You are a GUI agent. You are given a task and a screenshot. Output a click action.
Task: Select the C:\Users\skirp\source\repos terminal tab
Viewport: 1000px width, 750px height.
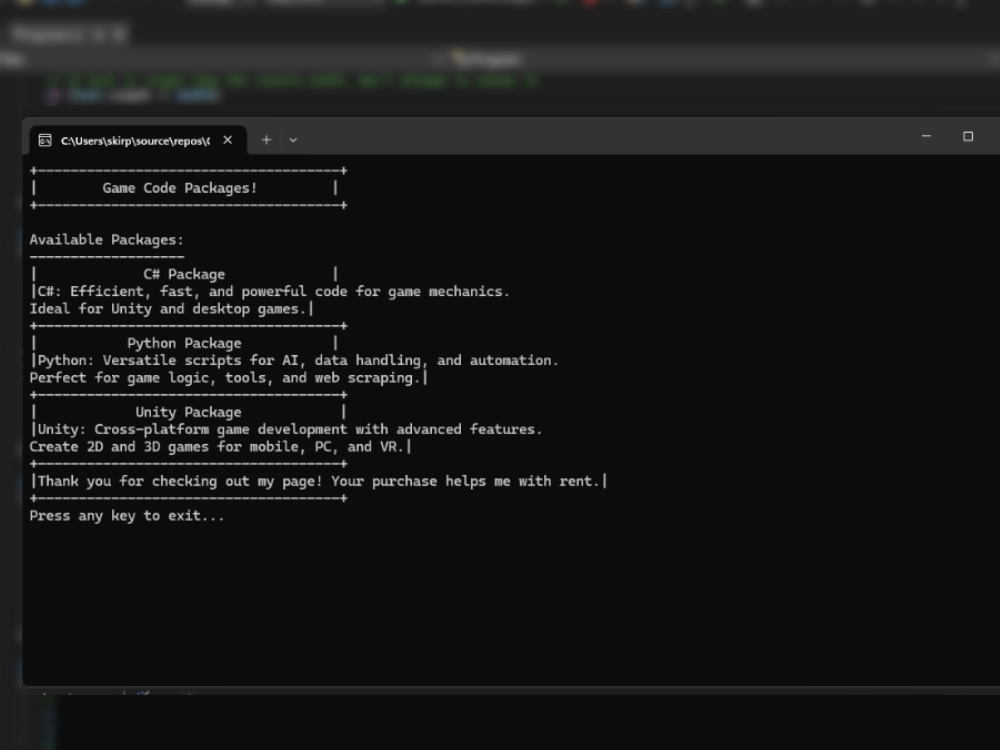(138, 140)
